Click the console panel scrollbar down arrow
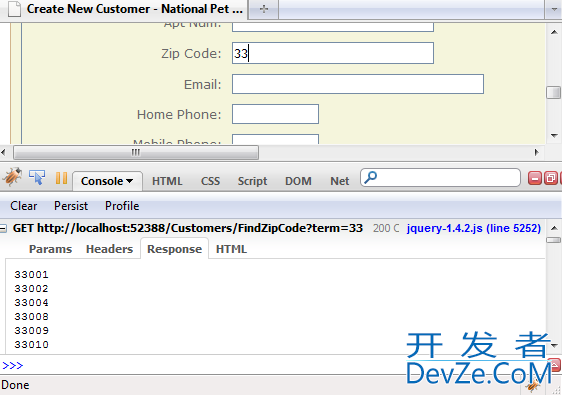Viewport: 562px width, 395px height. pyautogui.click(x=554, y=346)
